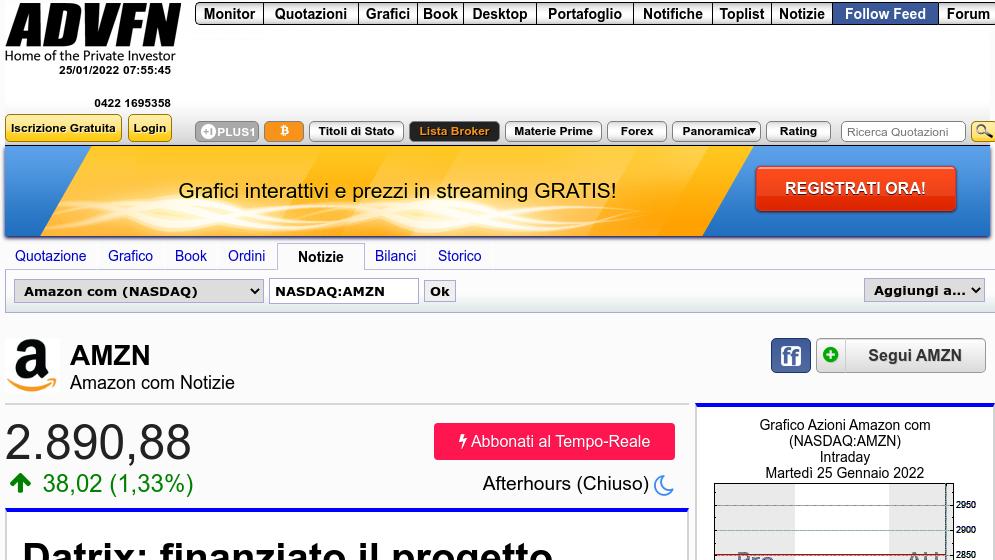Viewport: 995px width, 560px height.
Task: Click the Grafici interattivi streaming banner text
Action: point(397,190)
